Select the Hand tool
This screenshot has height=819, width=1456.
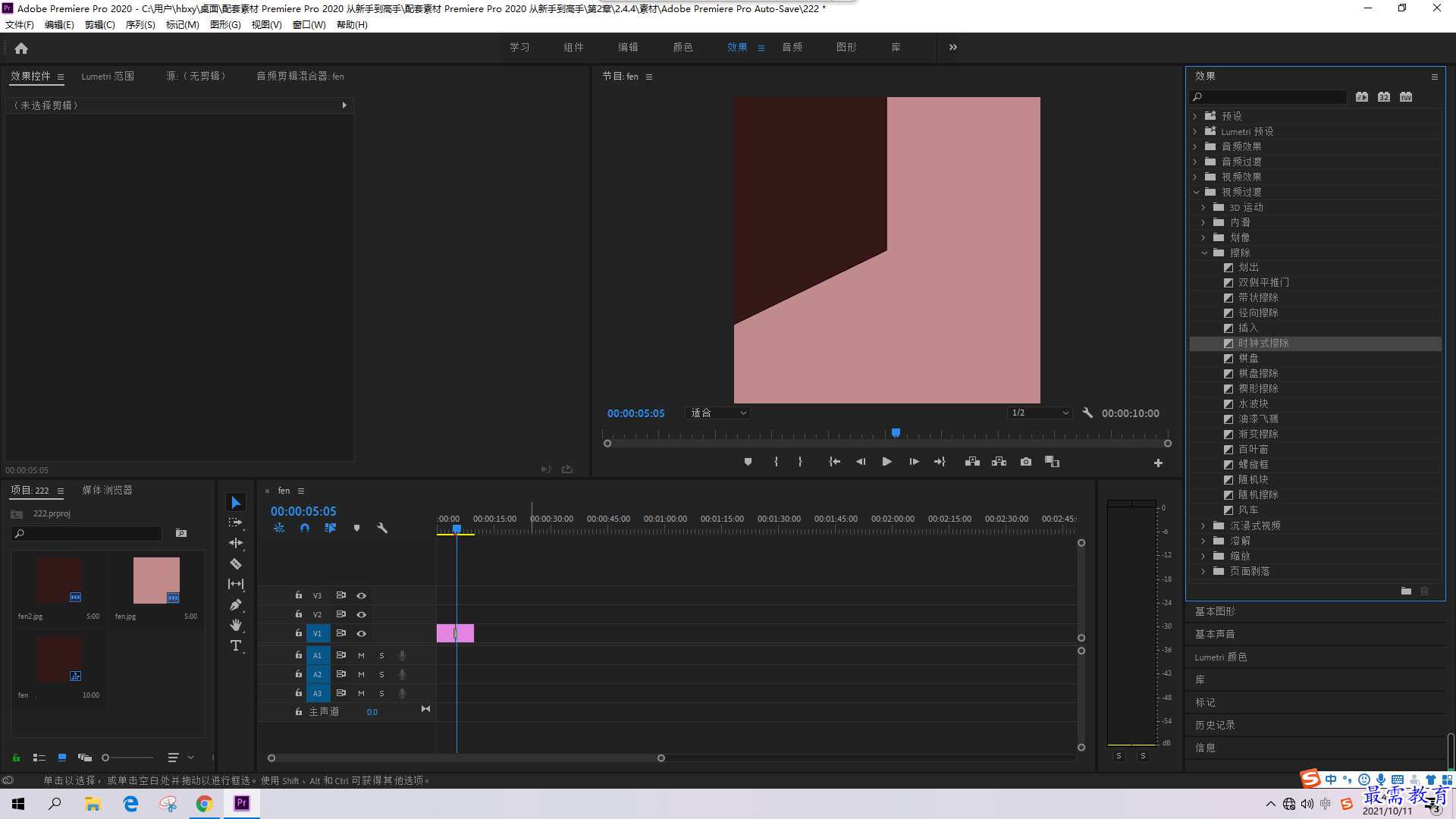[236, 625]
